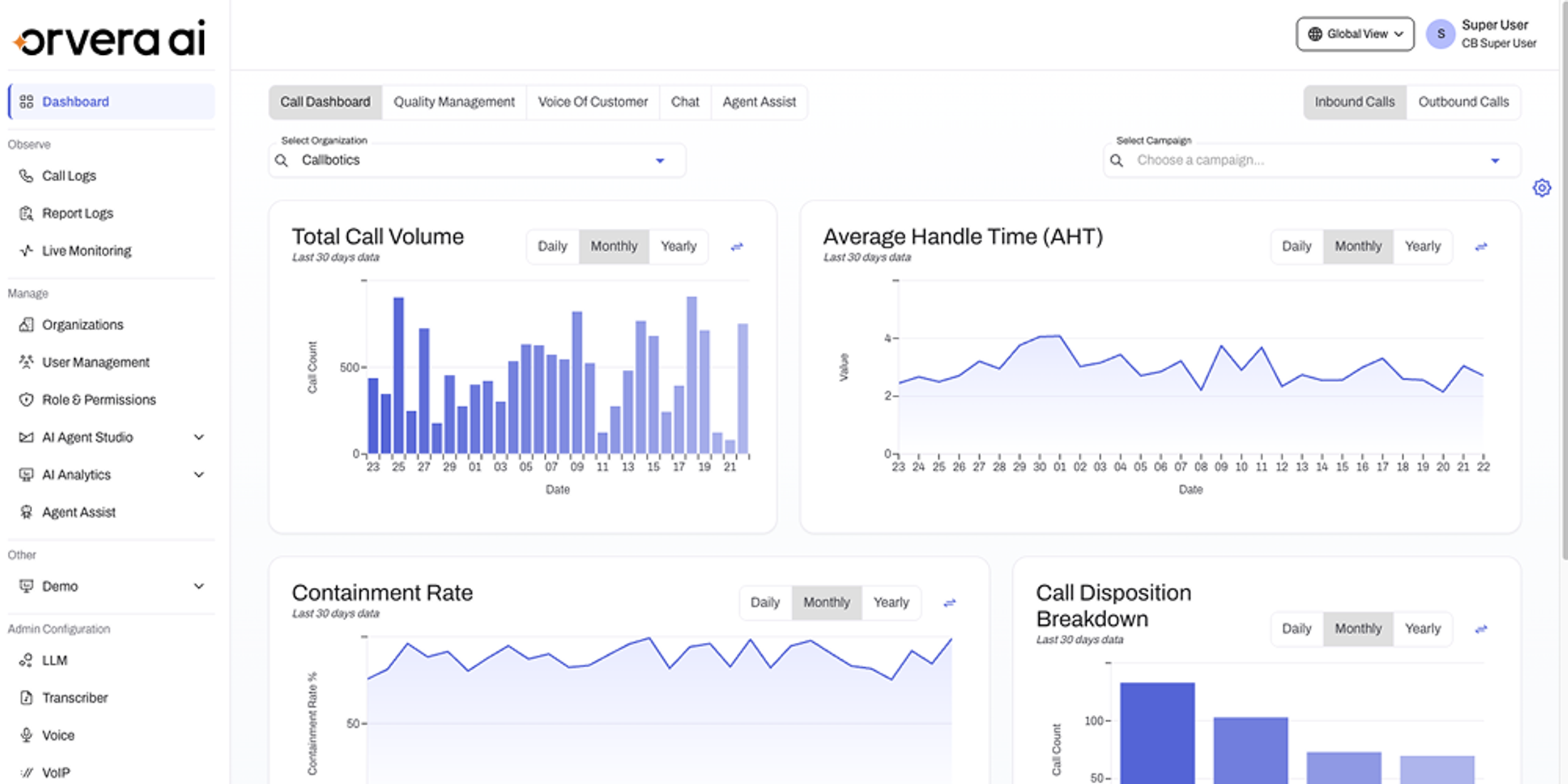The height and width of the screenshot is (784, 1568).
Task: Open the Chat tab
Action: pos(685,102)
